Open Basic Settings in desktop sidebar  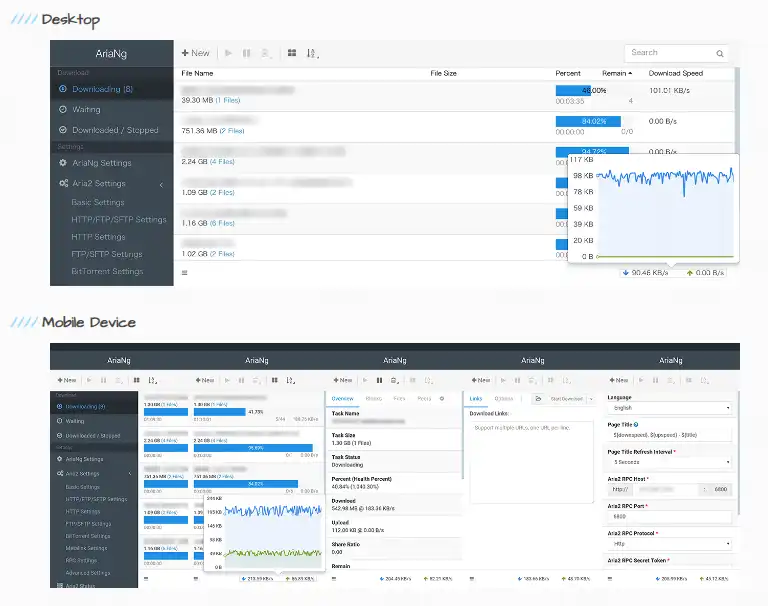pyautogui.click(x=97, y=202)
